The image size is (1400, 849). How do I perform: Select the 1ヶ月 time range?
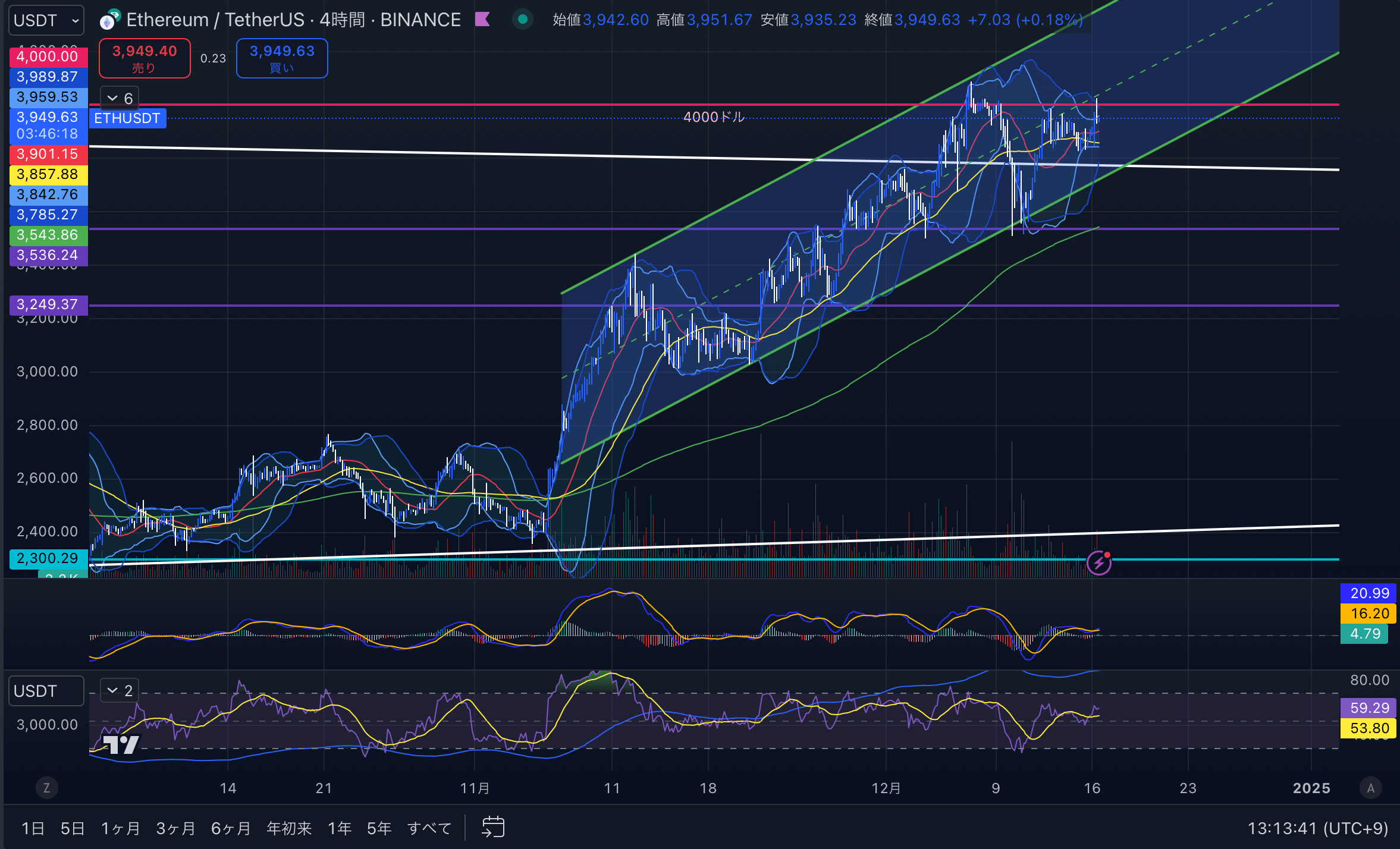[121, 828]
